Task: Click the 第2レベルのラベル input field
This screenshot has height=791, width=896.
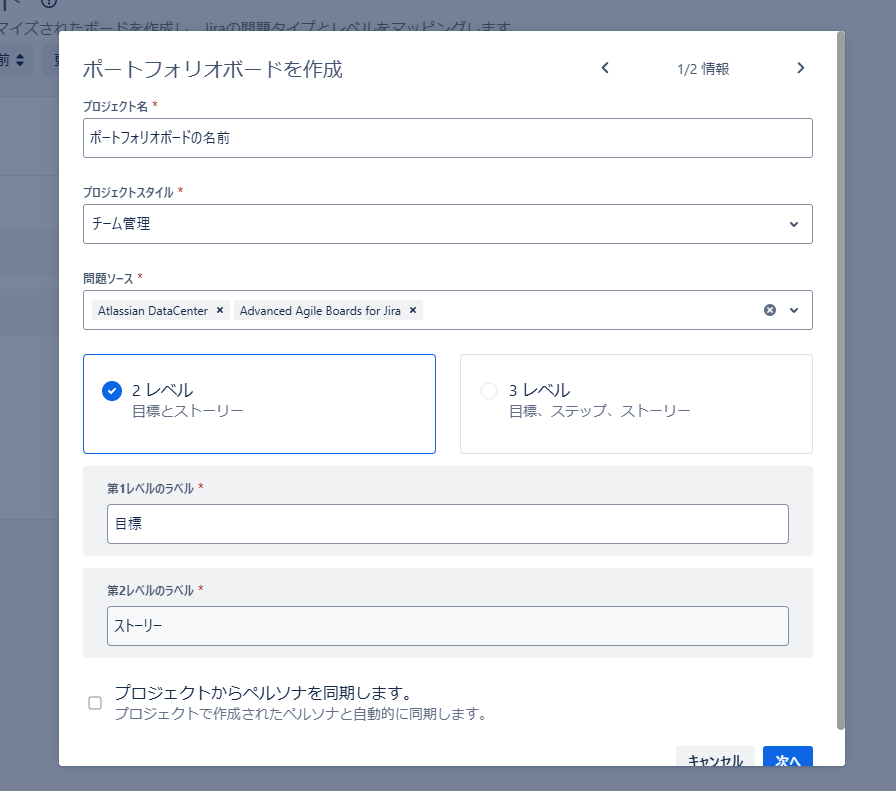Action: pos(447,626)
